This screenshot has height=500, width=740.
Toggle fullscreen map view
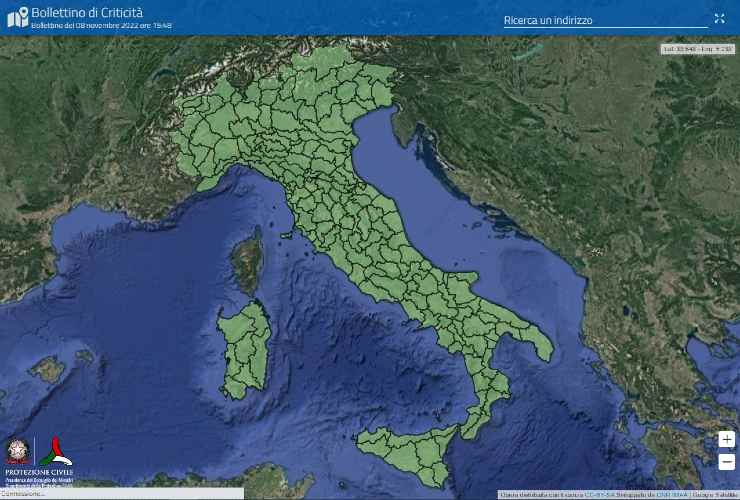tap(719, 19)
